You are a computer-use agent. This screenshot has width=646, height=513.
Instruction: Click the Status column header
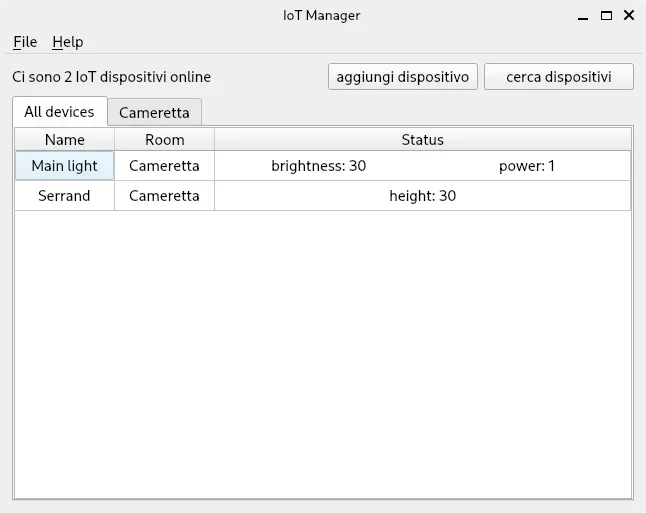422,140
